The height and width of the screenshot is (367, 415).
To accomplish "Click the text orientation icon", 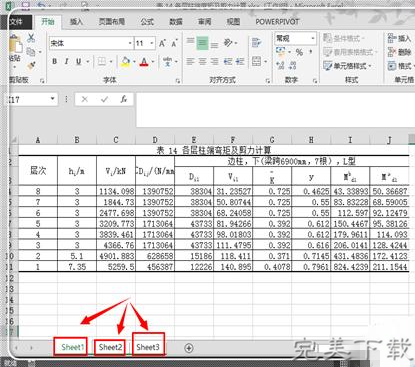I will point(228,43).
